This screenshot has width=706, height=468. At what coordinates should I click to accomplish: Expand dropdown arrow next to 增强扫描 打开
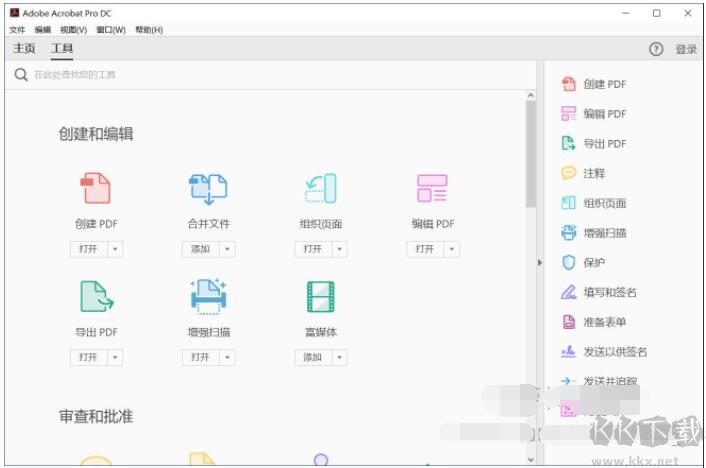[x=227, y=357]
